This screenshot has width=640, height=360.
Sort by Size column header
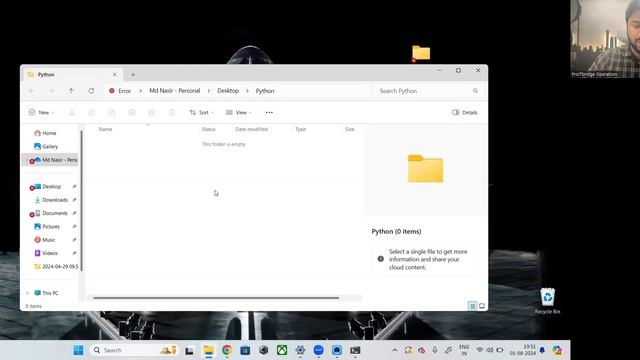pos(350,129)
